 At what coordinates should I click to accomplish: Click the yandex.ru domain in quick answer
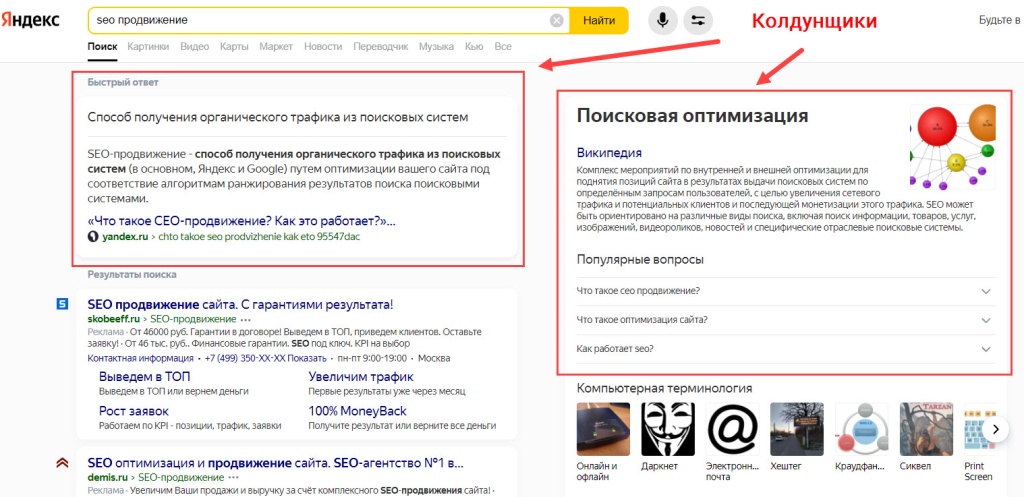pyautogui.click(x=125, y=236)
